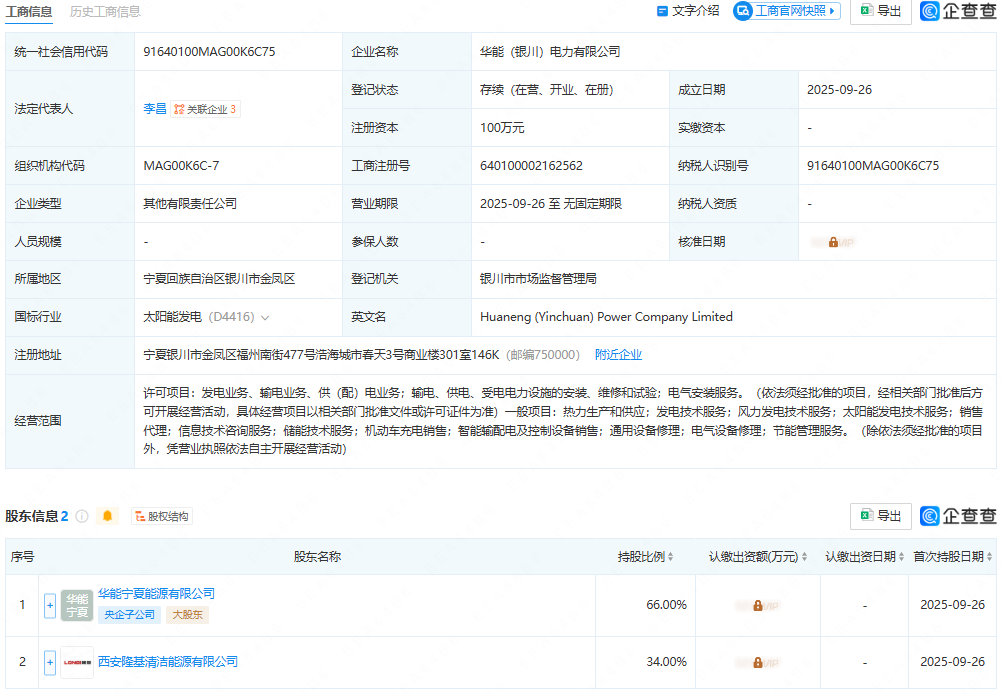Expand details for 华能宁夏能源有限公司 row
Image resolution: width=1001 pixels, height=695 pixels.
tap(48, 604)
